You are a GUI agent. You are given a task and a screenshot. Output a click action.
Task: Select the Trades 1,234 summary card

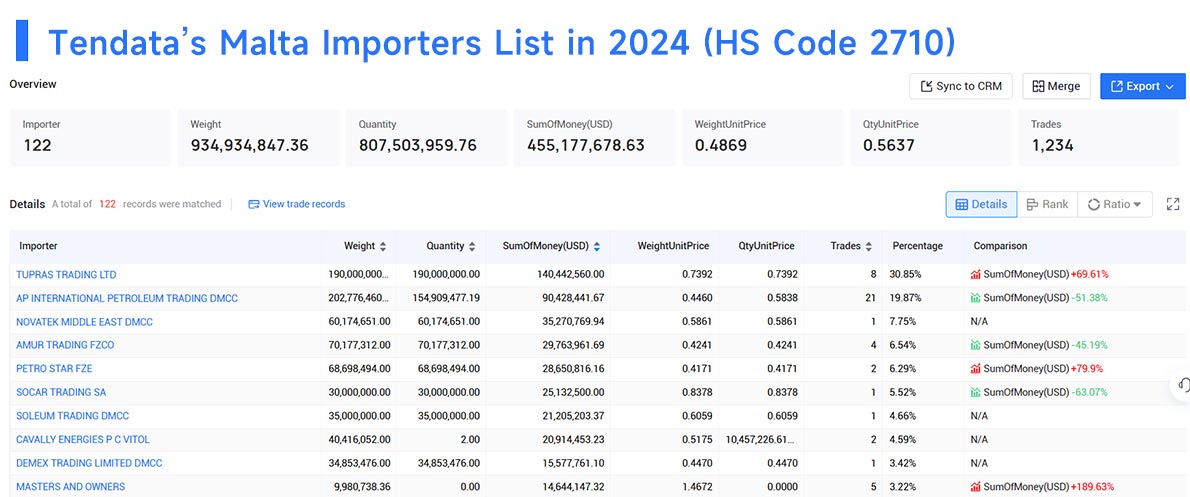coord(1098,137)
